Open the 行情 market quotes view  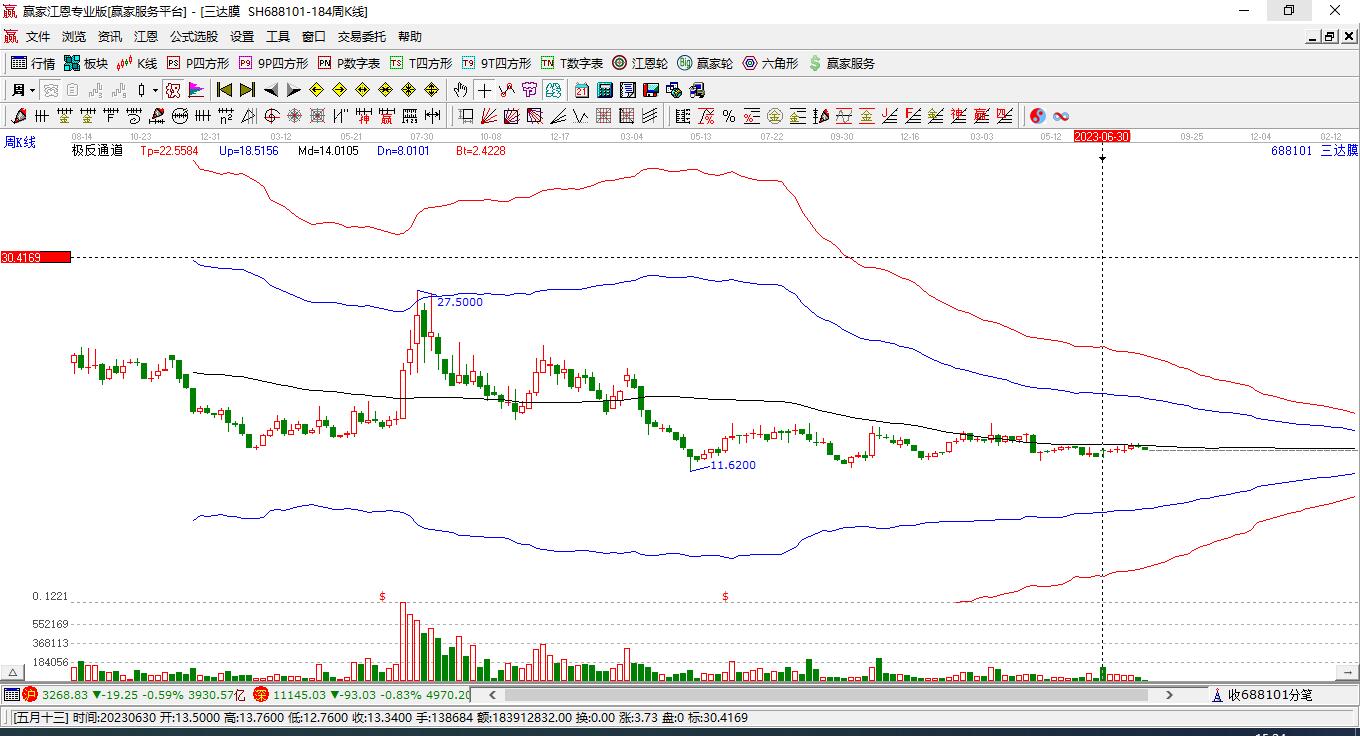click(x=33, y=63)
